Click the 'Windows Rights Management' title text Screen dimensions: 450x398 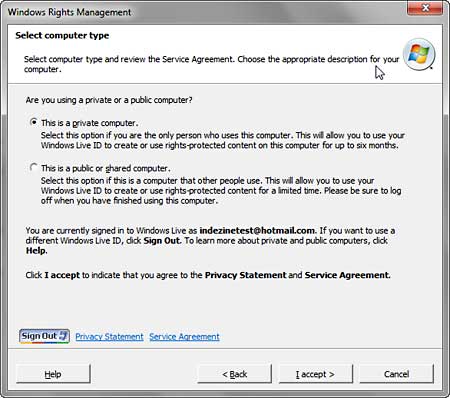pos(69,12)
